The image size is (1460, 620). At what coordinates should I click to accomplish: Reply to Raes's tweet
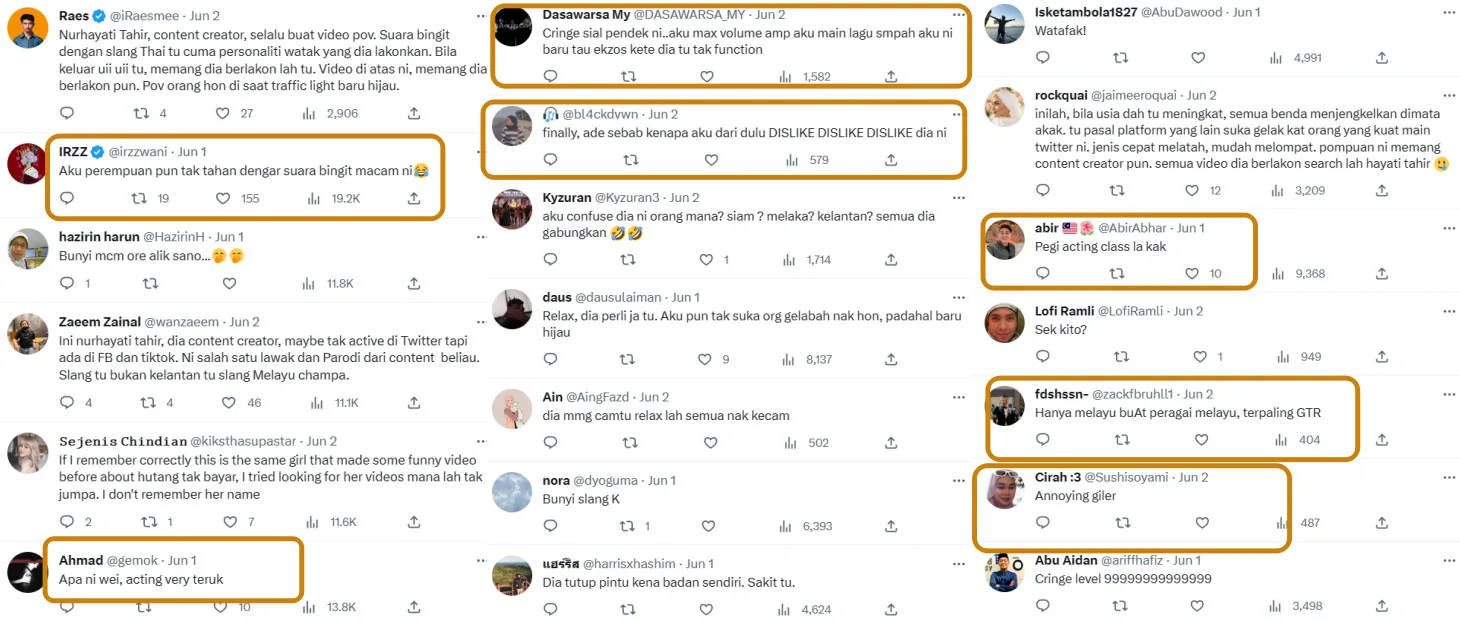[x=67, y=114]
